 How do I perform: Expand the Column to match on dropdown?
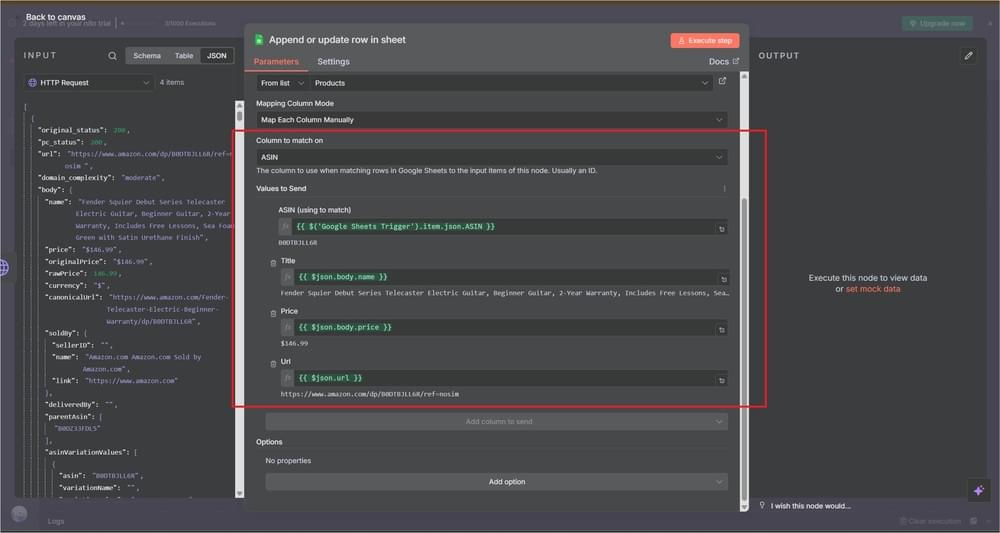pyautogui.click(x=491, y=158)
